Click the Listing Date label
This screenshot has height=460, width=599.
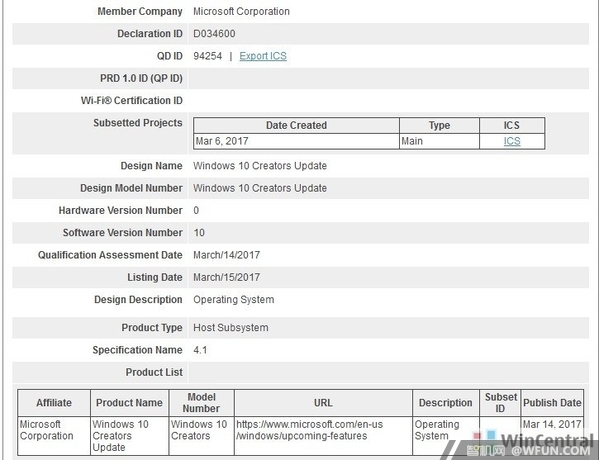point(155,277)
